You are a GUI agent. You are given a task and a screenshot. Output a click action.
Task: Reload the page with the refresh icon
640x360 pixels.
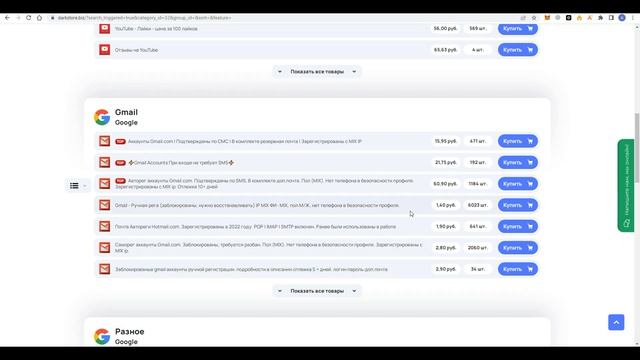pyautogui.click(x=29, y=18)
